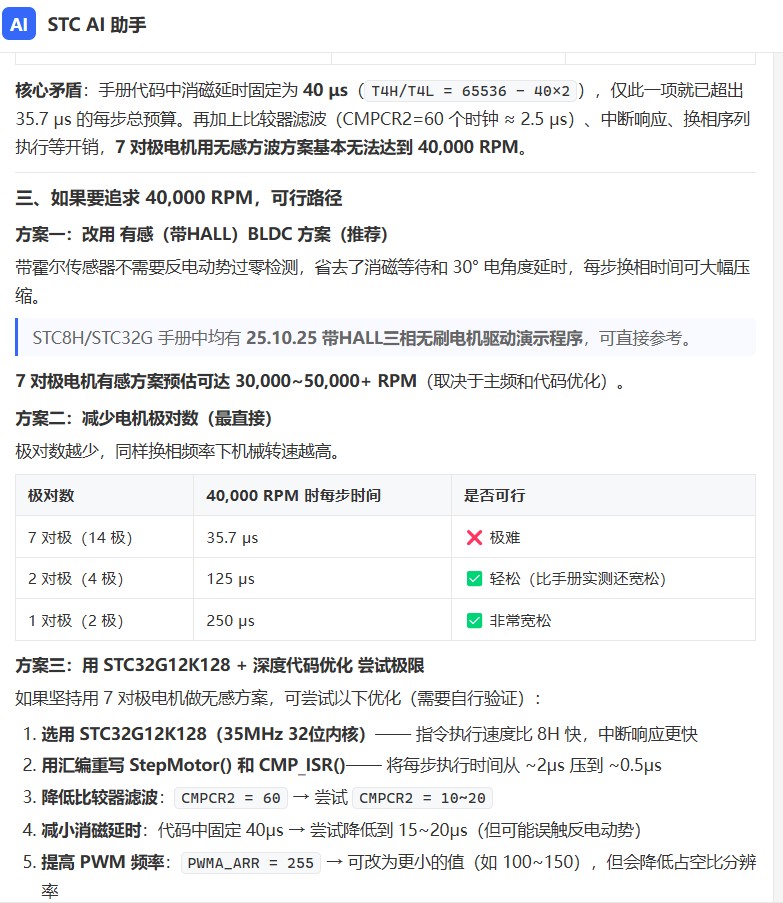This screenshot has height=903, width=783.
Task: Click green check icon next to 非常宽松
Action: pos(474,620)
